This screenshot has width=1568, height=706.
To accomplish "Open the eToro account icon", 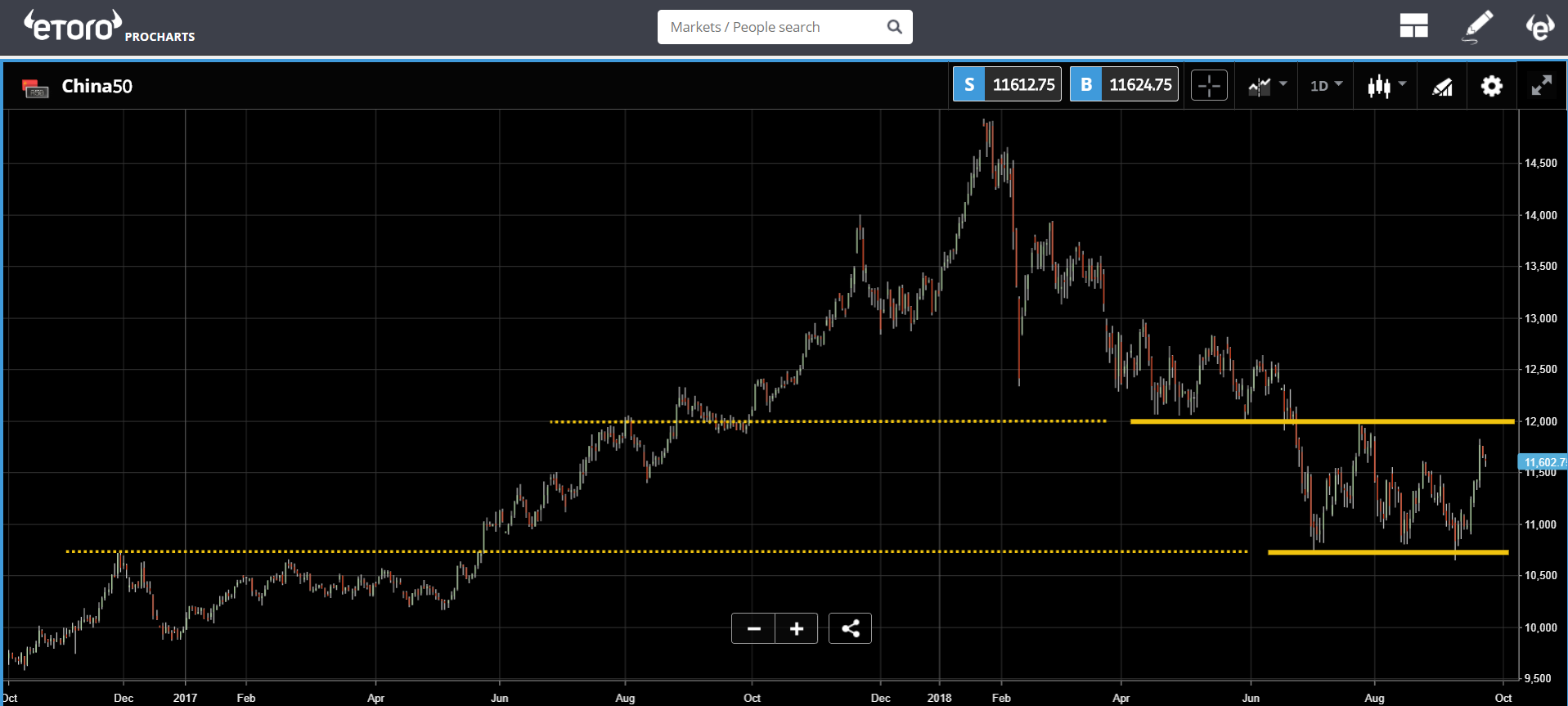I will click(x=1539, y=26).
